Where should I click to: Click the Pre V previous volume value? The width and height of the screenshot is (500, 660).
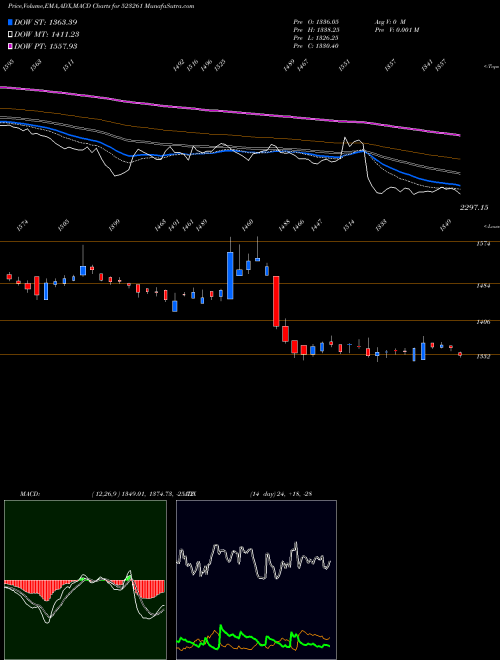[396, 30]
